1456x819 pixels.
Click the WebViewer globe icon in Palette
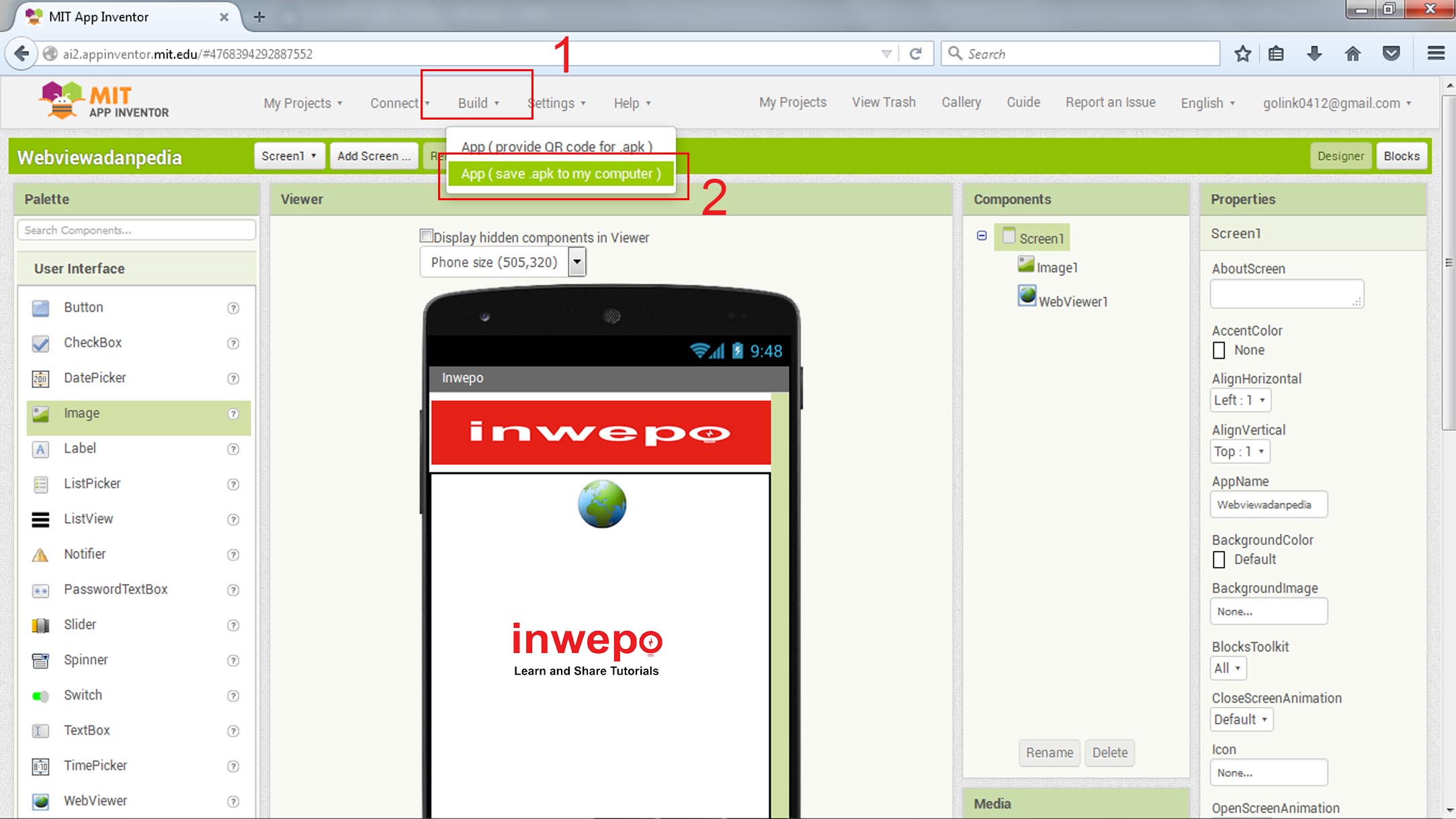point(40,801)
